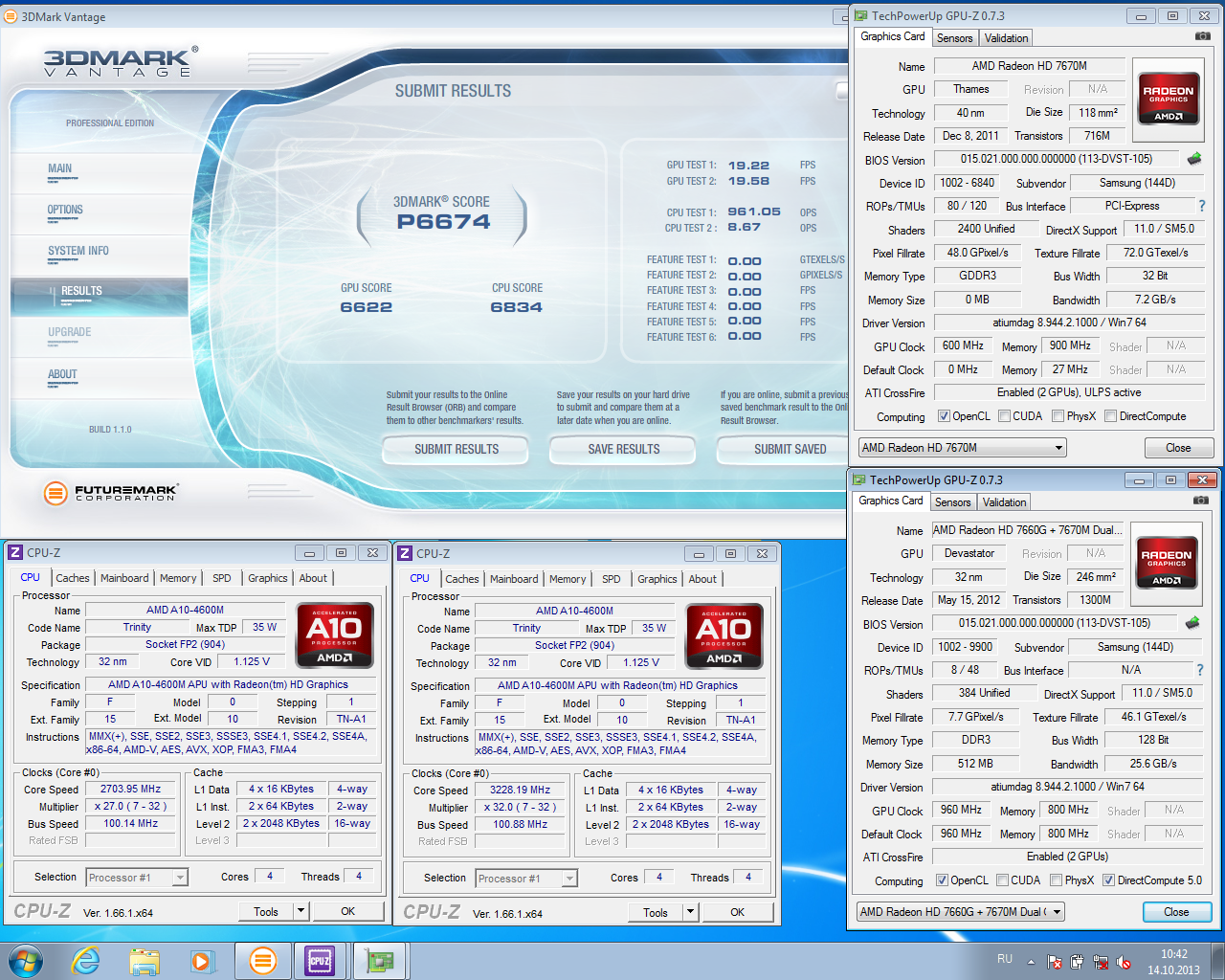Click the 3DMark Vantage logo
Image resolution: width=1225 pixels, height=980 pixels.
click(121, 61)
